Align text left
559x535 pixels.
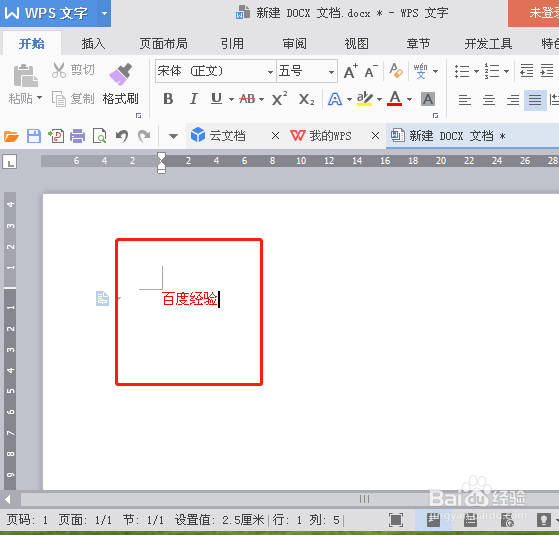click(465, 100)
